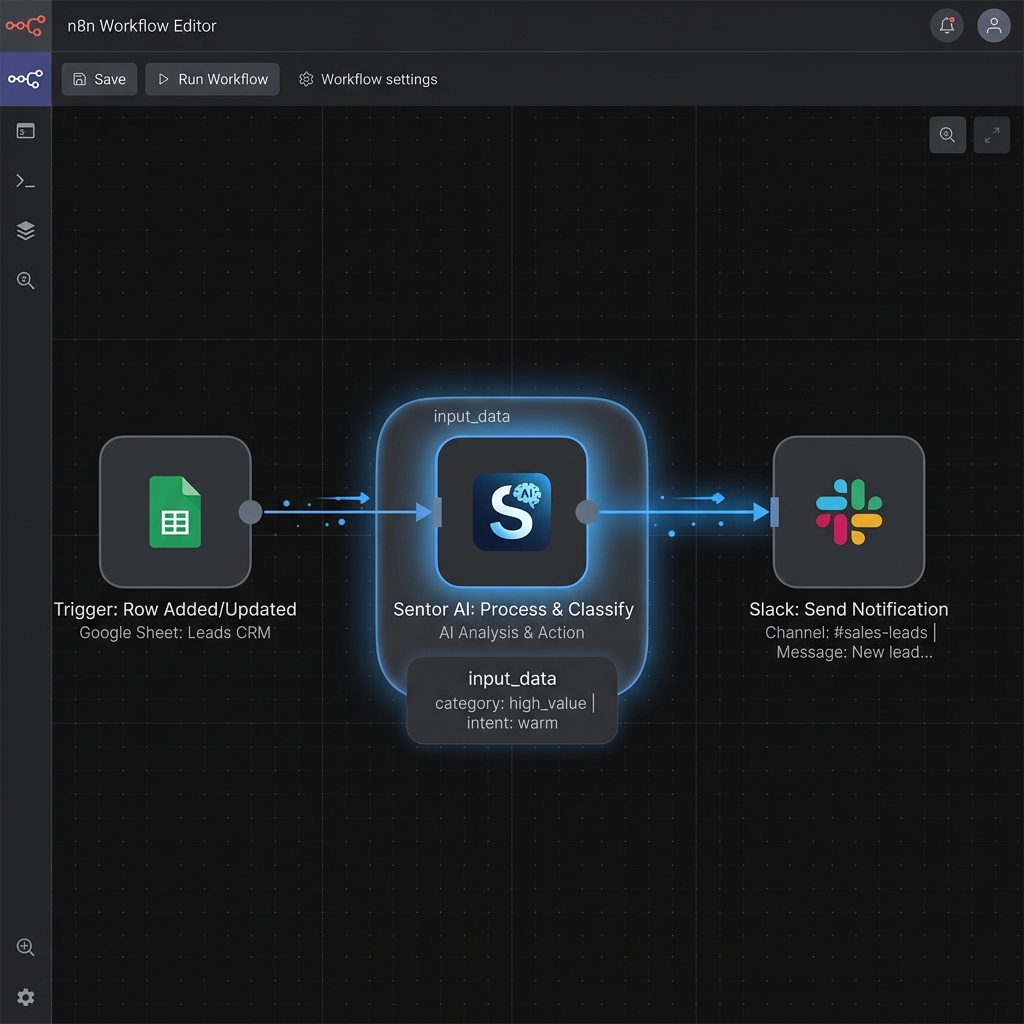1024x1024 pixels.
Task: Select the Slack notification node
Action: pos(849,512)
